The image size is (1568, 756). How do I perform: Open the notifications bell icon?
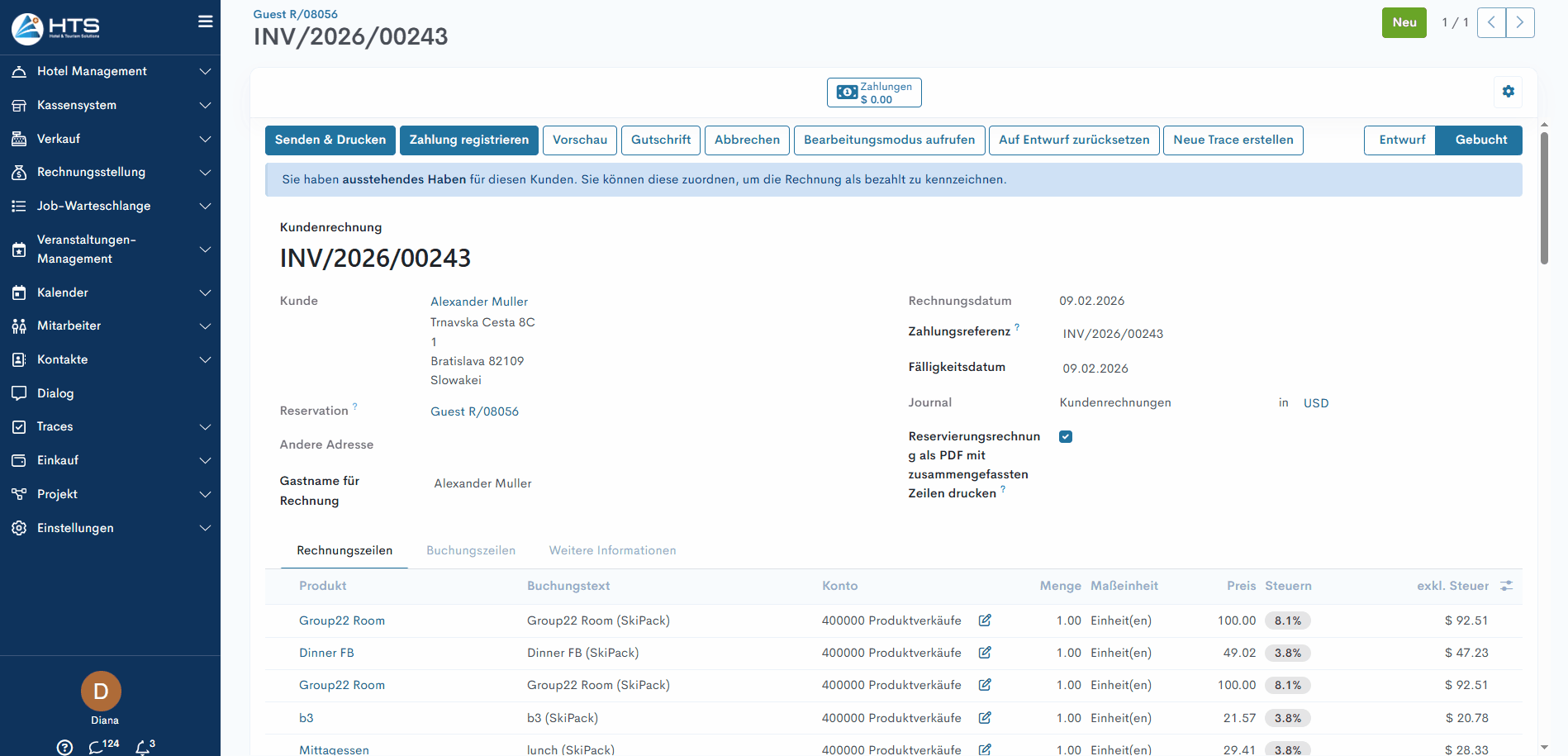point(144,747)
